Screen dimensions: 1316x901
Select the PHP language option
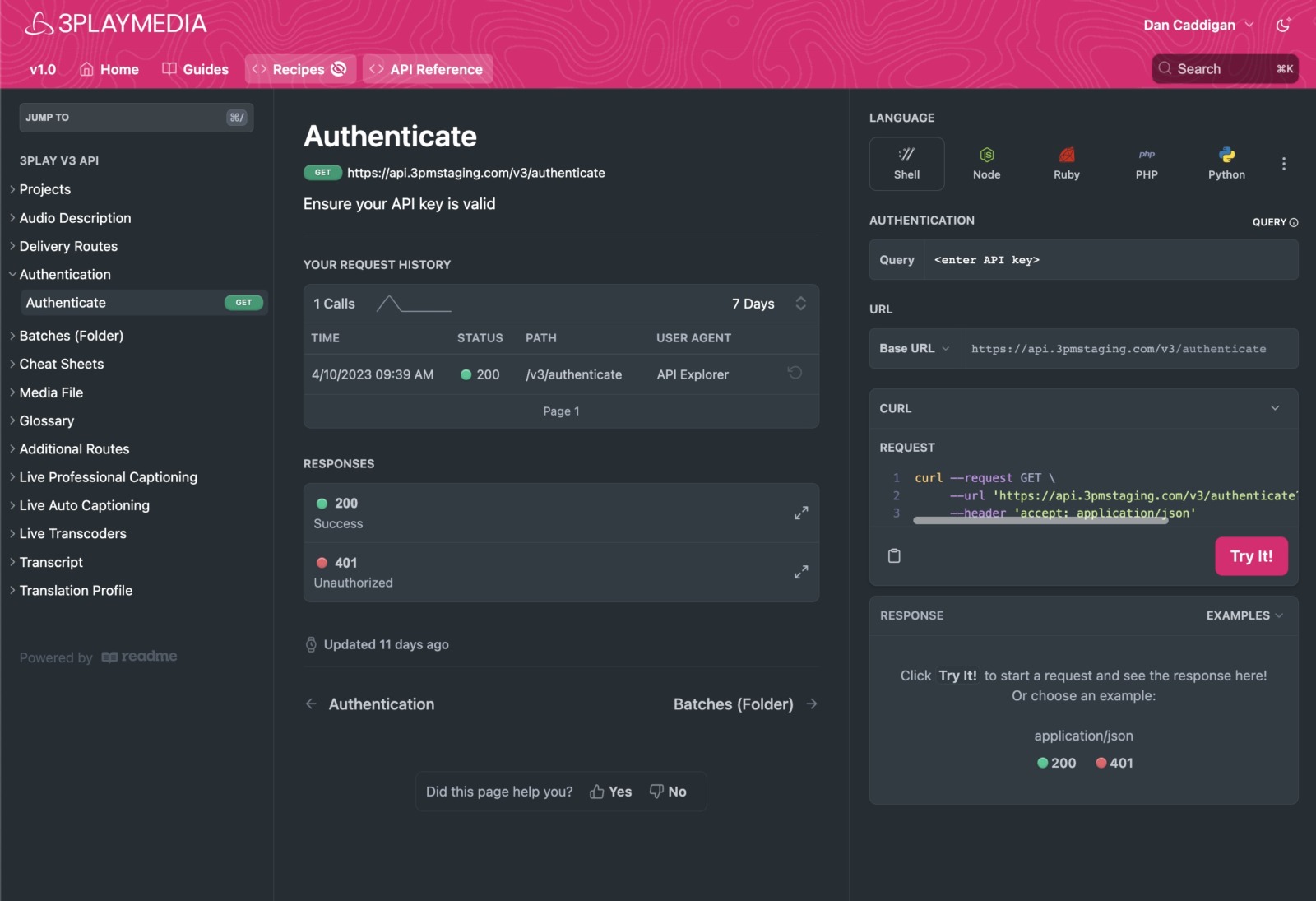tap(1146, 163)
